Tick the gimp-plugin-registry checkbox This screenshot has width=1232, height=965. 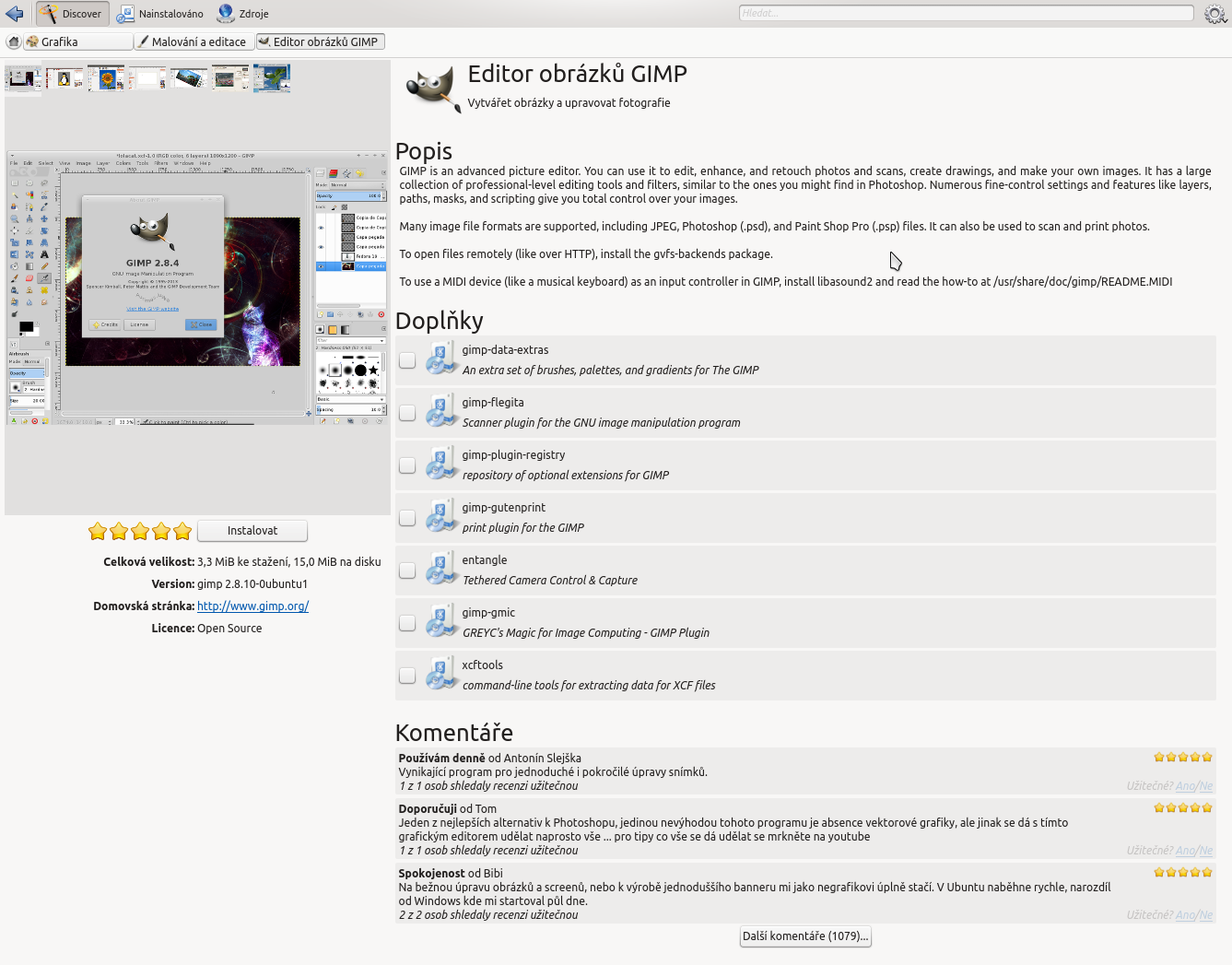pyautogui.click(x=407, y=465)
